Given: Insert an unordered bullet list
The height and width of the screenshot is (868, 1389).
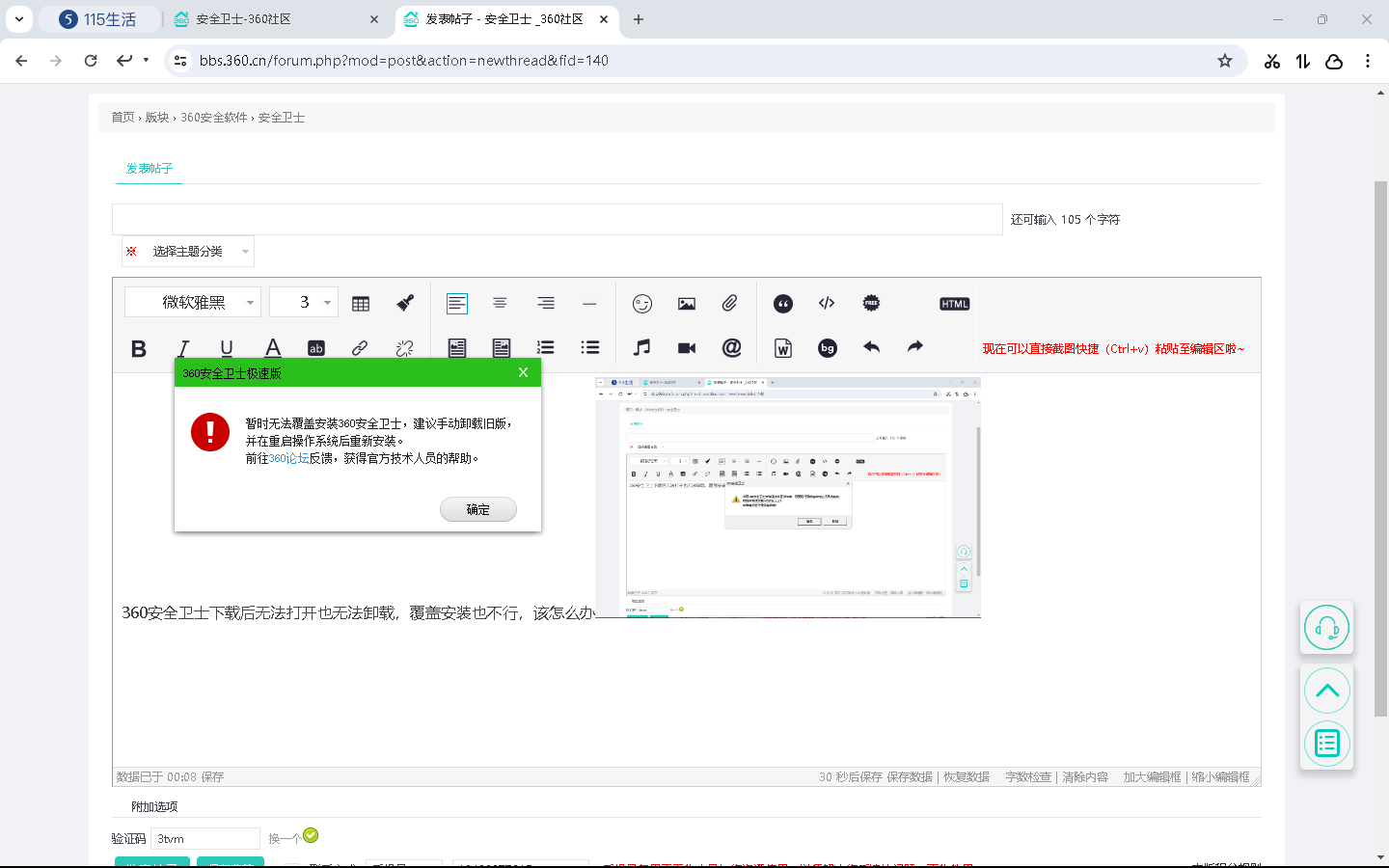Looking at the screenshot, I should coord(590,348).
